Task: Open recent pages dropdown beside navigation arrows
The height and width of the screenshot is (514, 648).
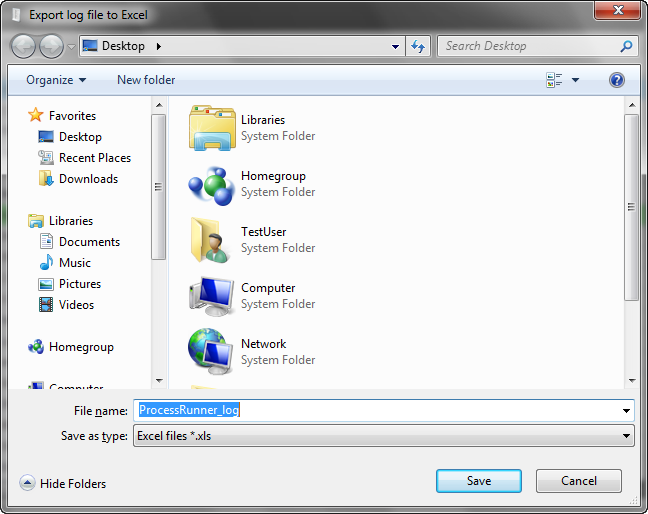Action: click(71, 46)
